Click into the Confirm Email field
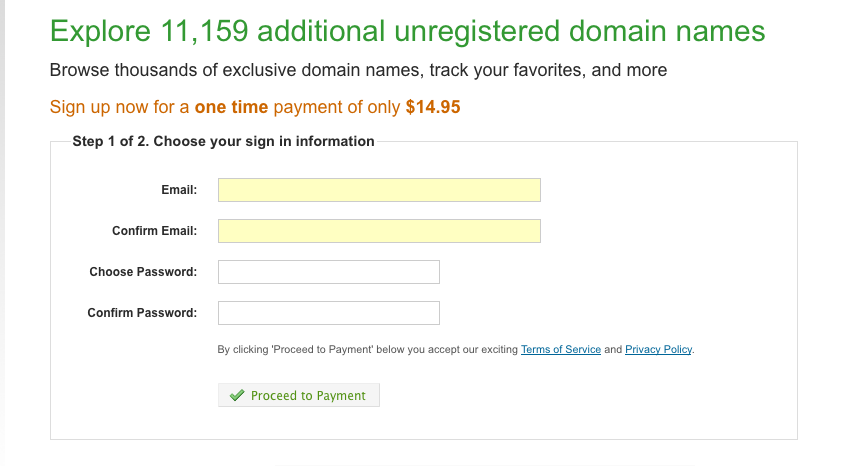The width and height of the screenshot is (845, 466). tap(379, 231)
